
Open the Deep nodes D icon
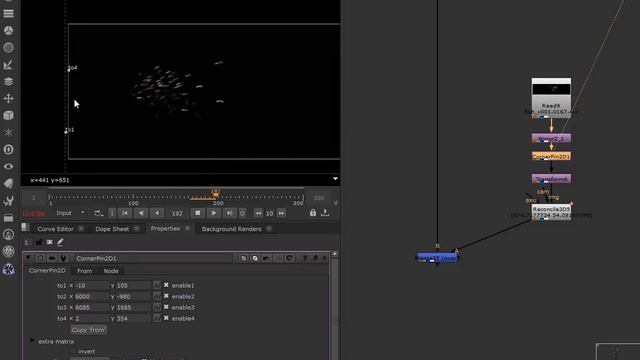pos(8,149)
